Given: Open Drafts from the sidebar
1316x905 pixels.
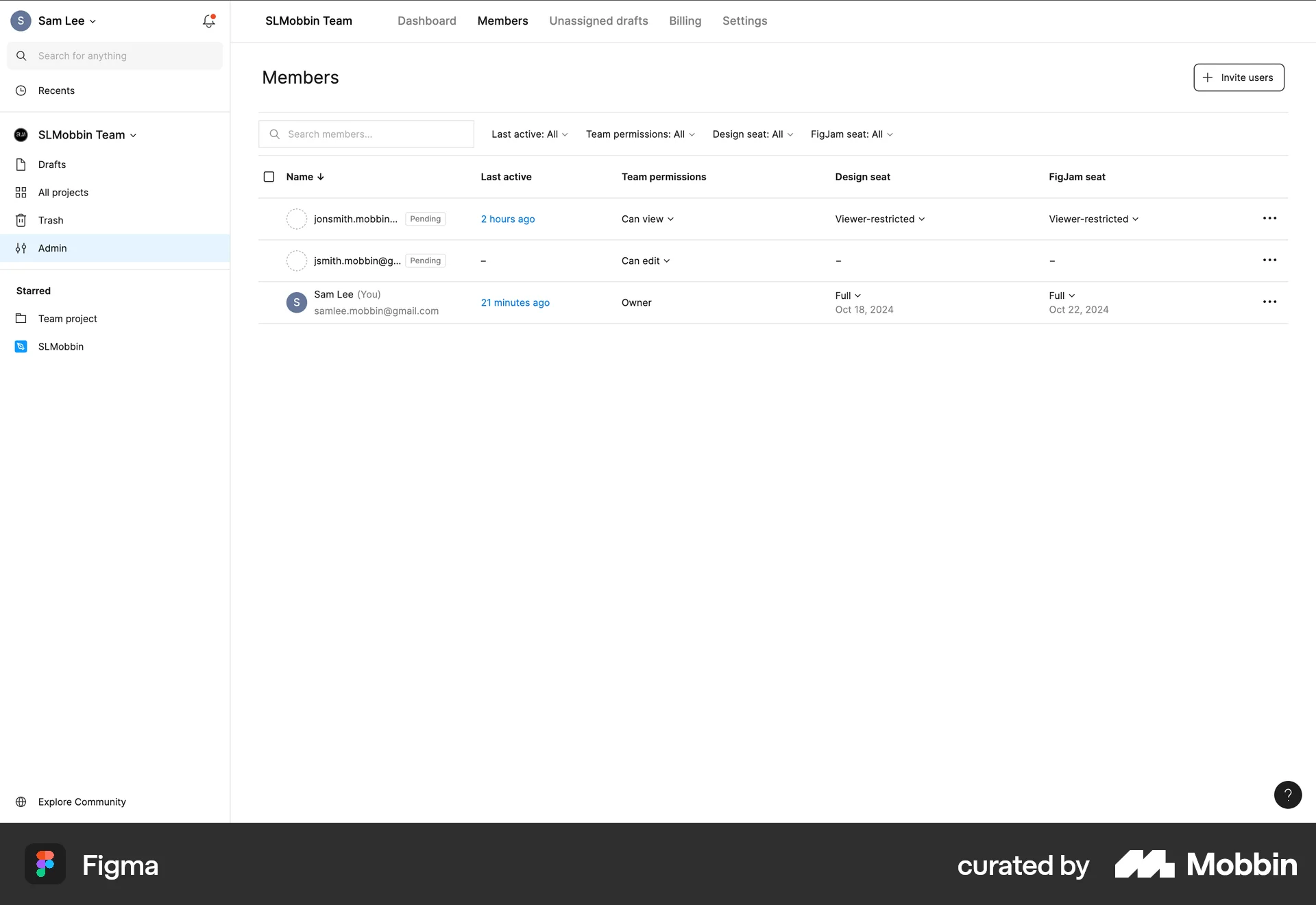Looking at the screenshot, I should point(52,165).
